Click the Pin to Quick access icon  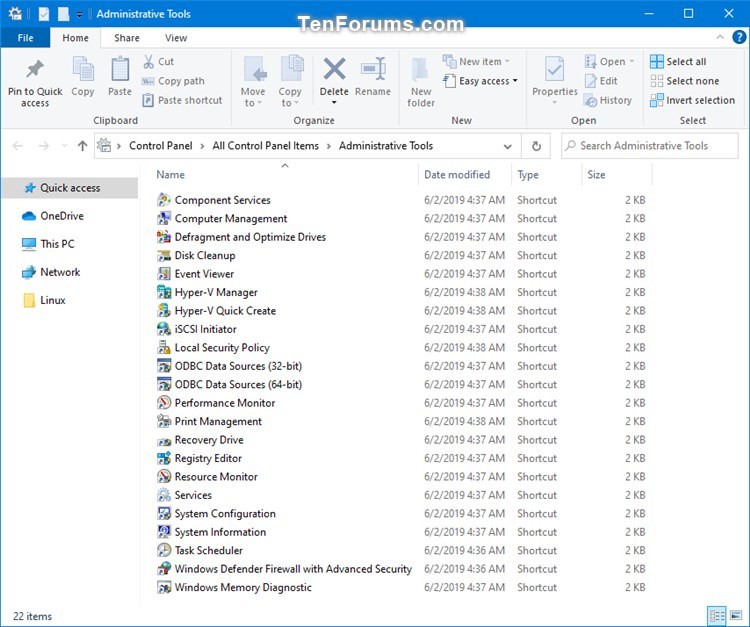tap(35, 69)
